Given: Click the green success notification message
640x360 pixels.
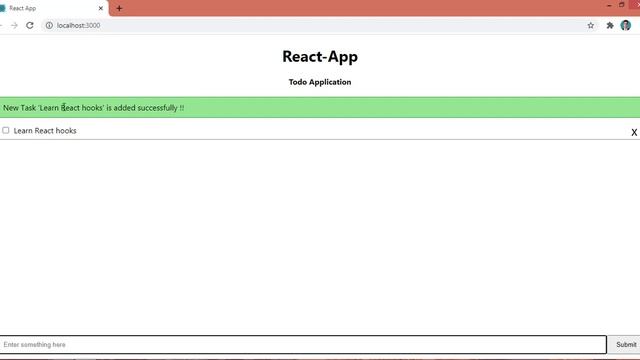Looking at the screenshot, I should click(320, 108).
